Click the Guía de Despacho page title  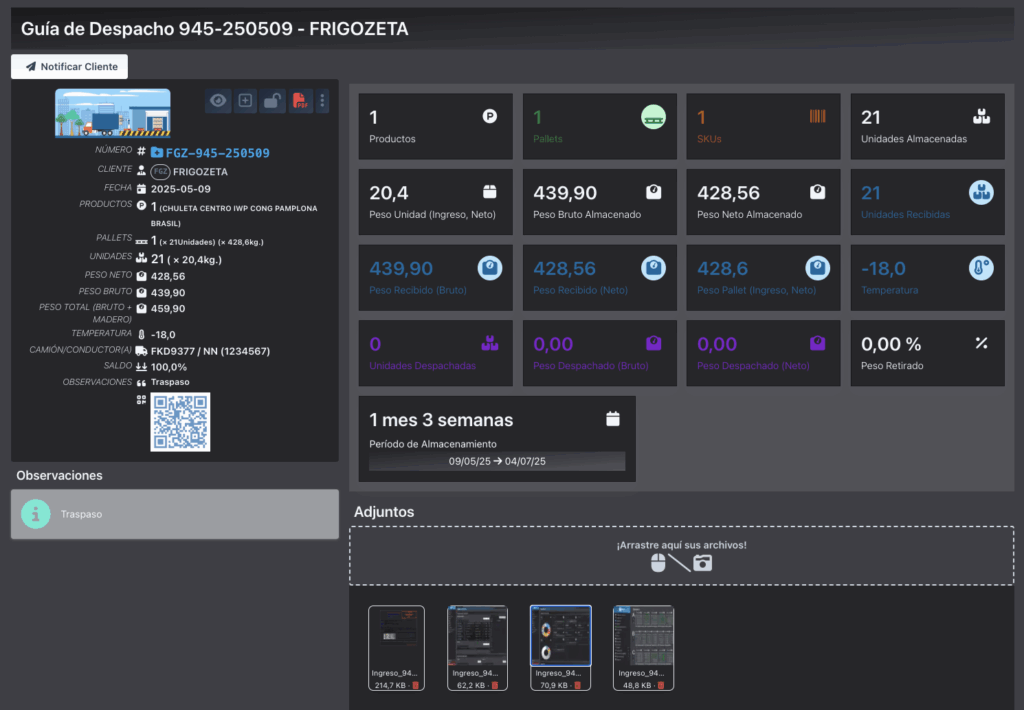click(214, 29)
